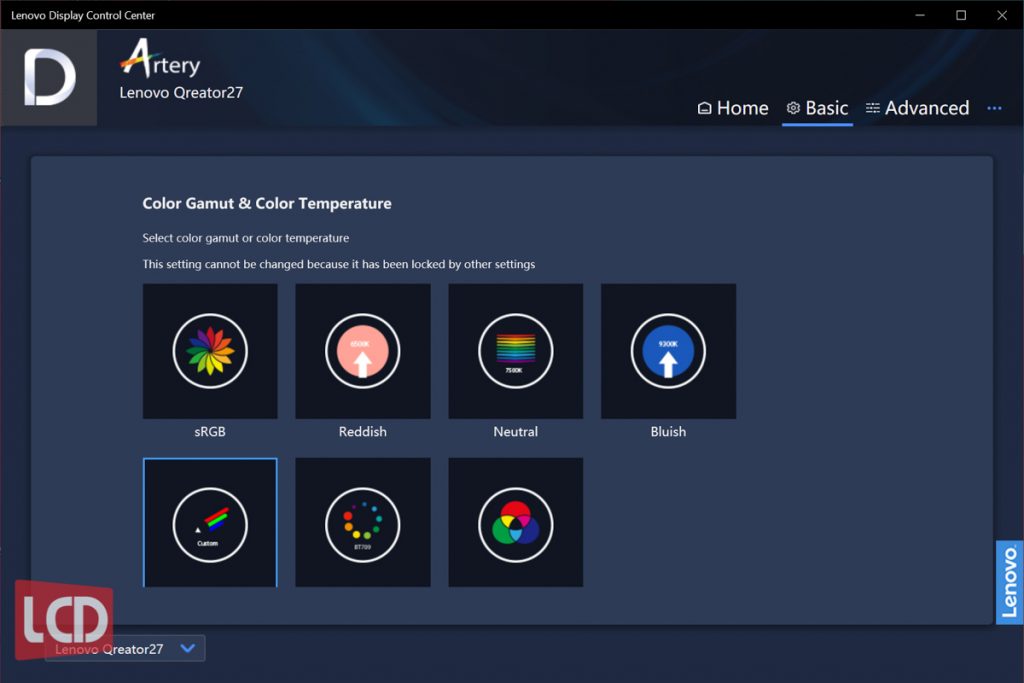Click the locked by other settings notice
Viewport: 1024px width, 683px height.
(338, 264)
